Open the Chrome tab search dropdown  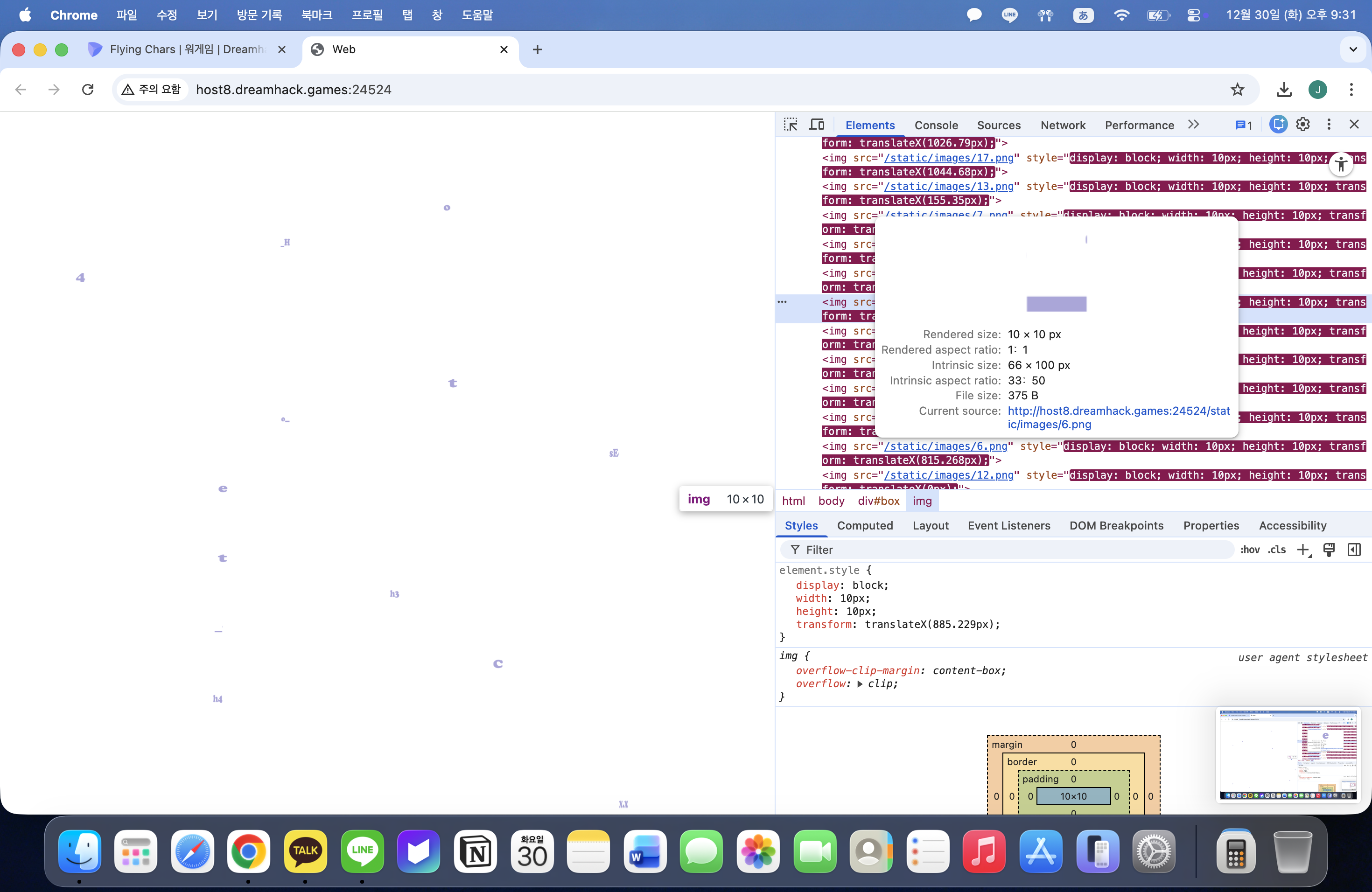(x=1353, y=49)
